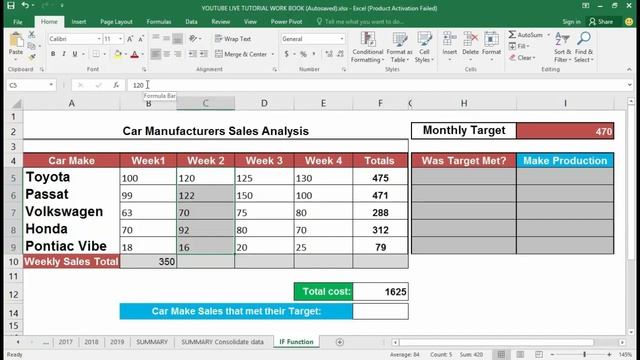Toggle Wrap Text
640x360 pixels.
click(x=233, y=39)
